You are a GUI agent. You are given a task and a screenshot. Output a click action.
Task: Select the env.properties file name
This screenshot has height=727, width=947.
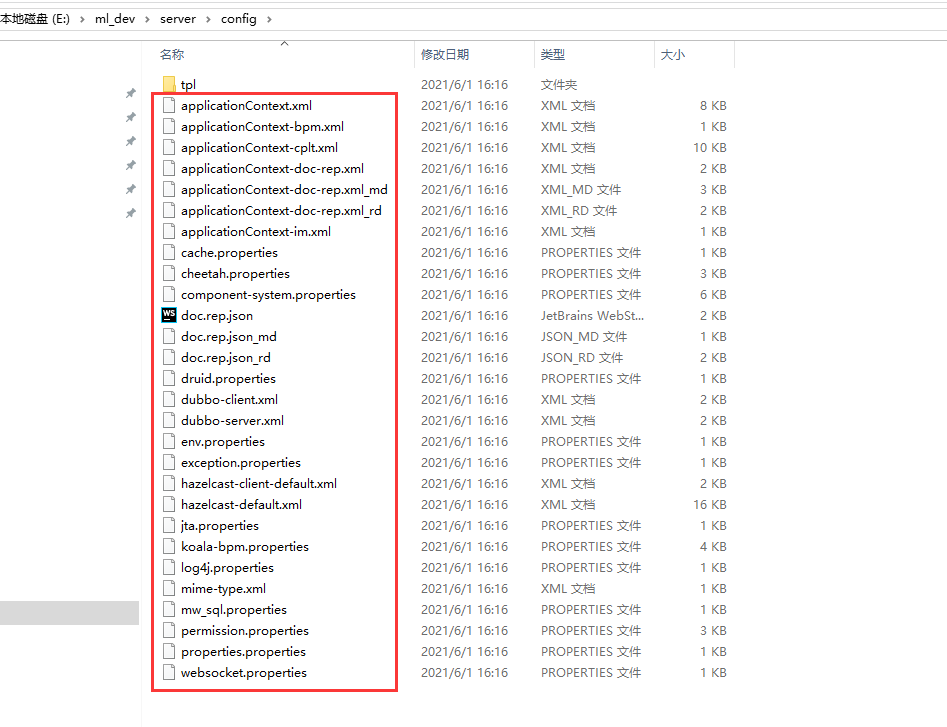[223, 441]
